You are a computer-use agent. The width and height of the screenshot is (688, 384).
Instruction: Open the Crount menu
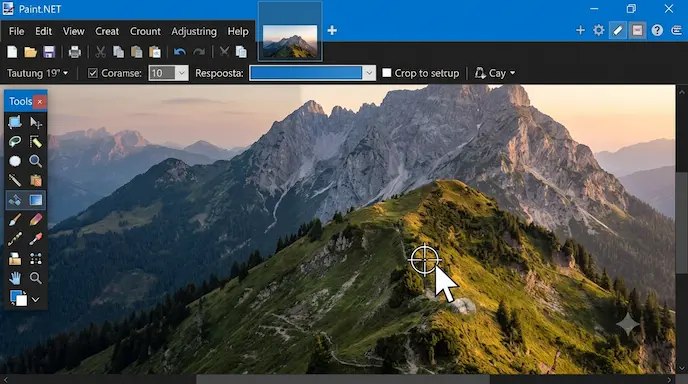pos(145,31)
